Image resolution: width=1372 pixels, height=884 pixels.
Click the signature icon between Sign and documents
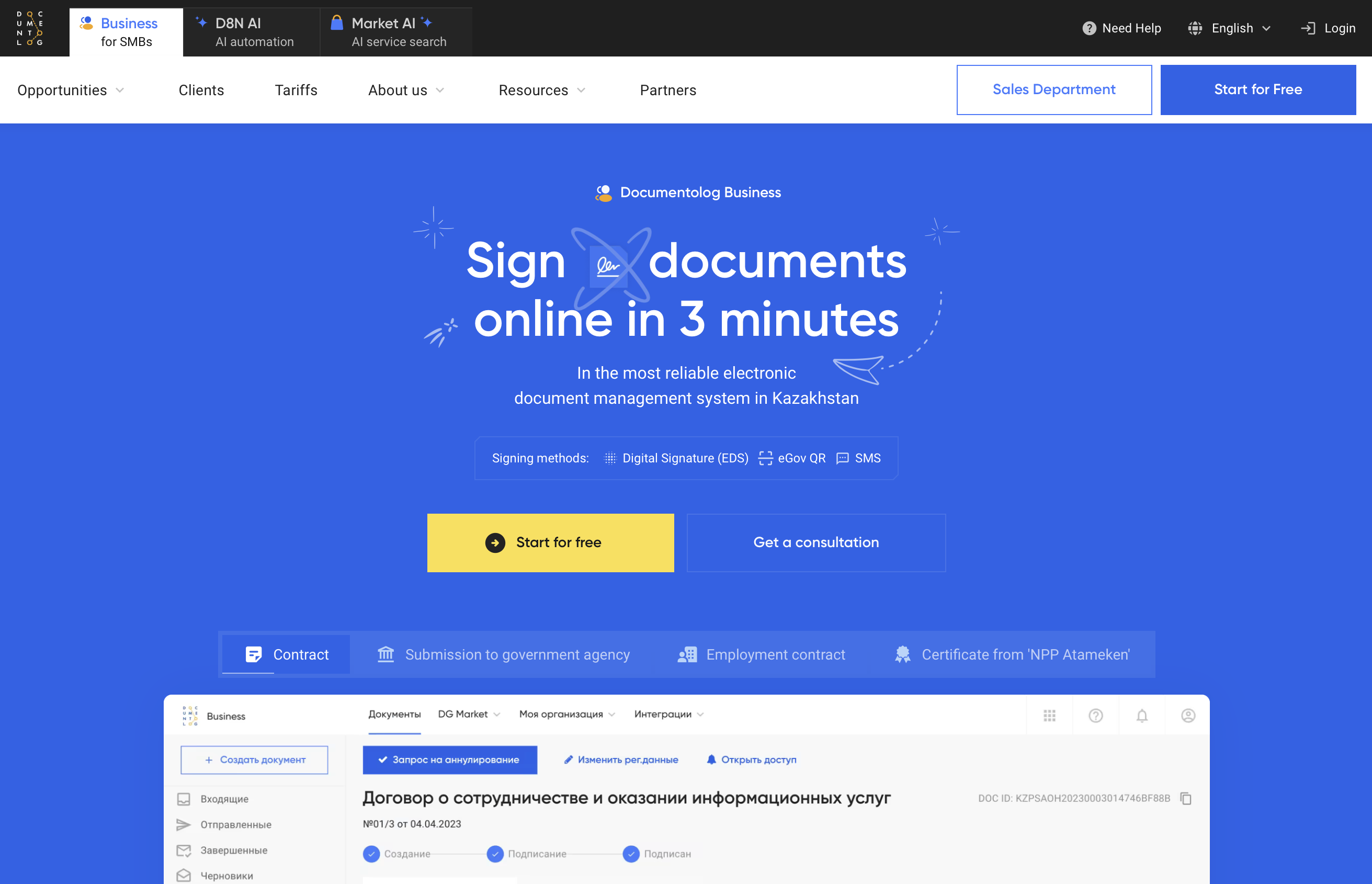(608, 266)
